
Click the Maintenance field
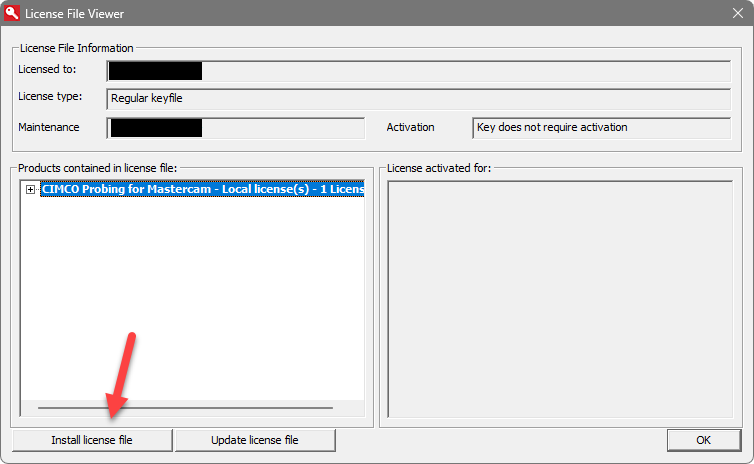[236, 128]
